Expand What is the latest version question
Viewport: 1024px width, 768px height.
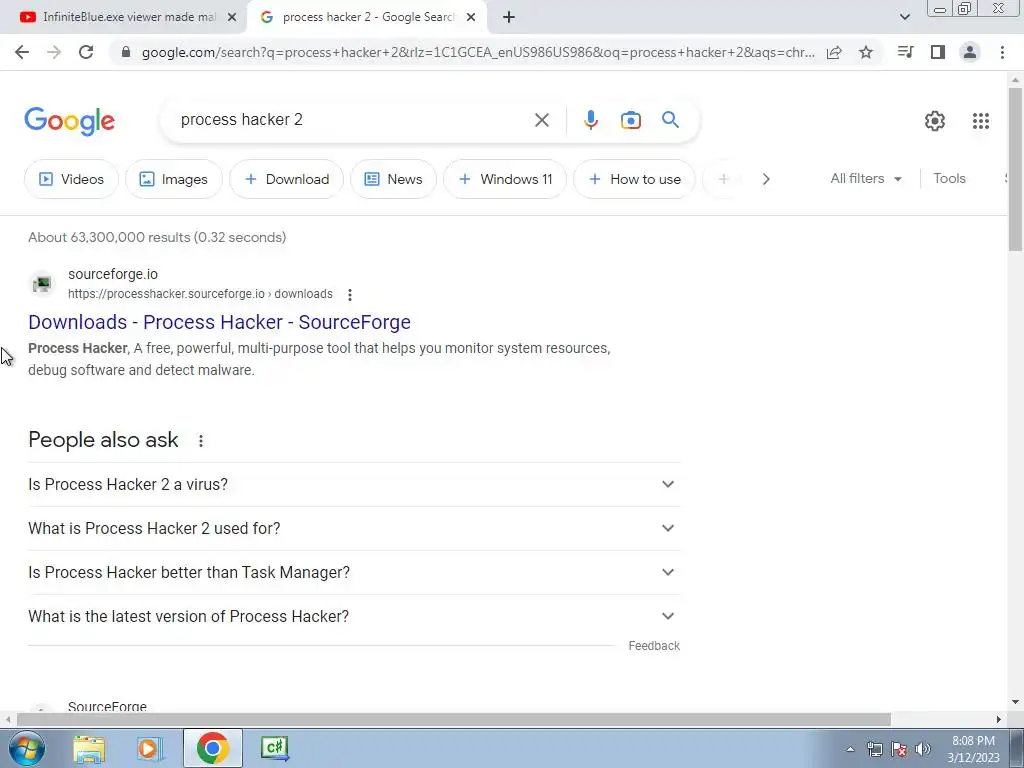354,616
